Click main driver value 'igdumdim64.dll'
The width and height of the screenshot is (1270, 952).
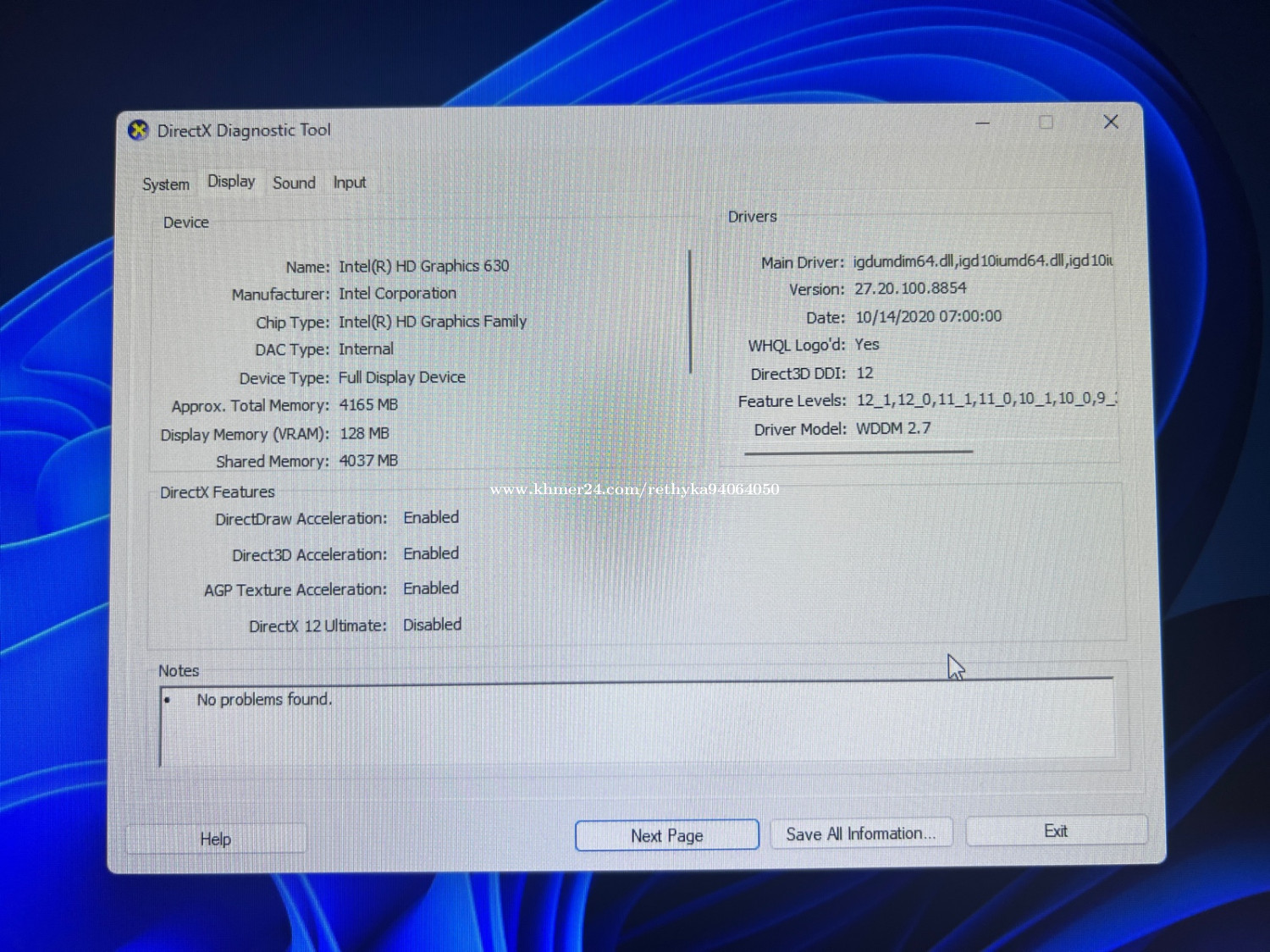904,261
